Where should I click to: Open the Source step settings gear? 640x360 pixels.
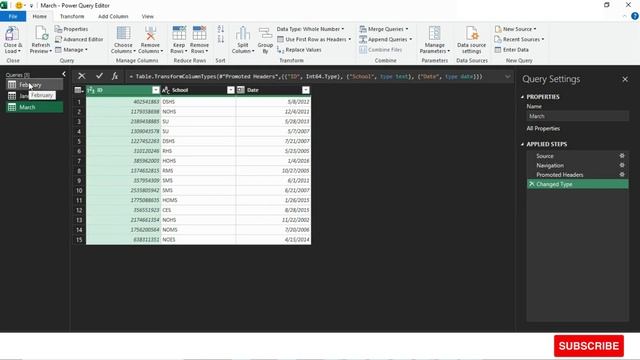[x=622, y=156]
